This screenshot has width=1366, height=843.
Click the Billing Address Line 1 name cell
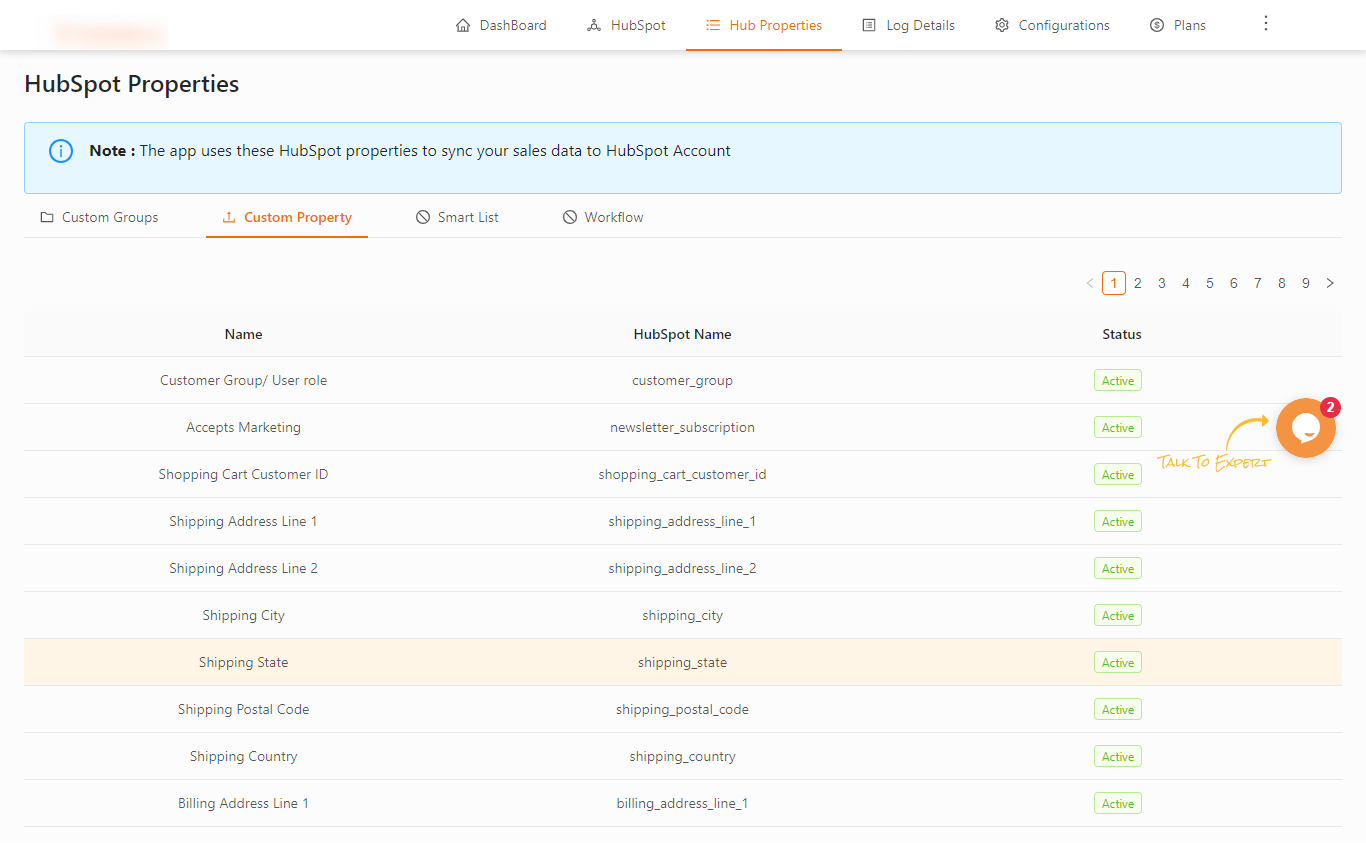tap(243, 803)
